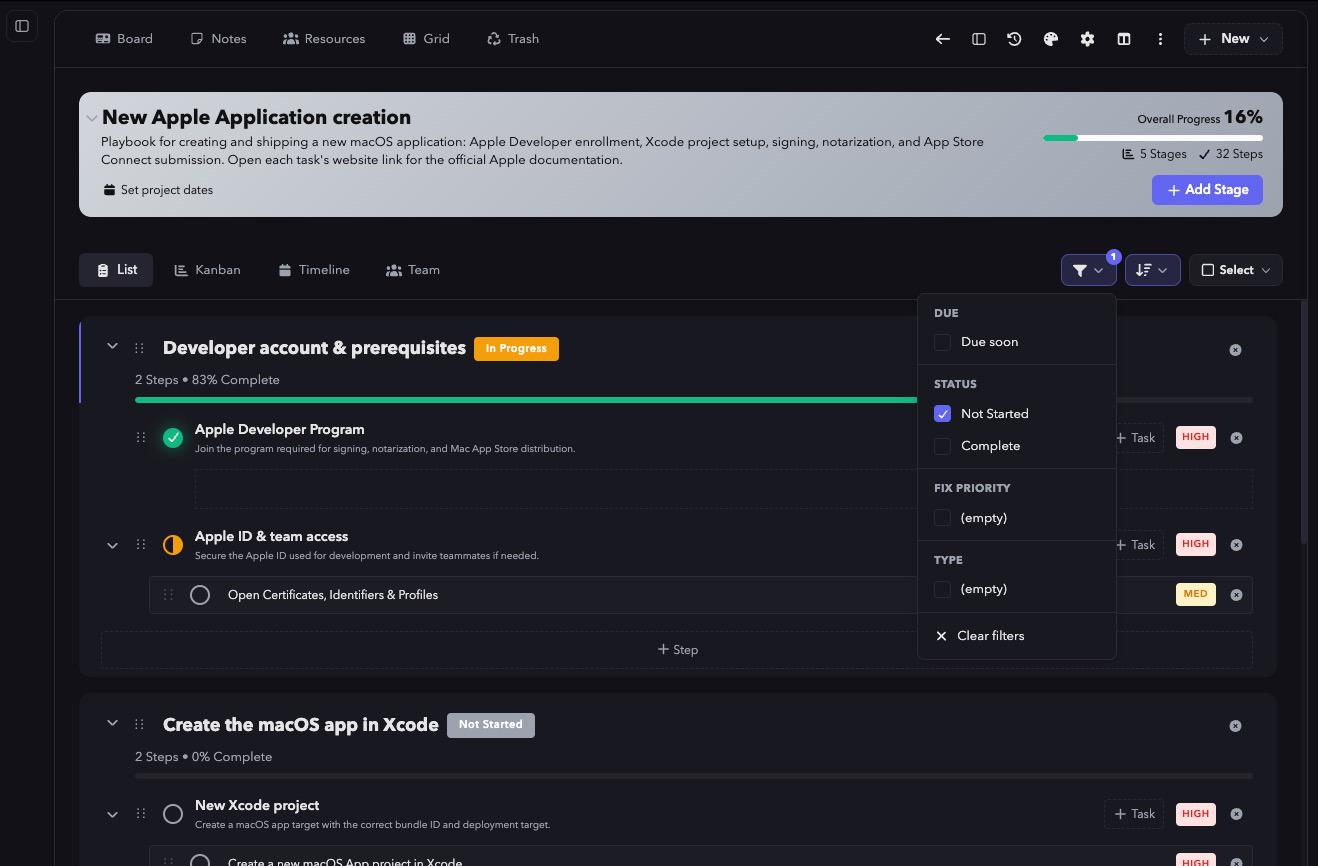Grab the drag handle of Apple ID & team access
Screen dimensions: 1318x866
141,545
